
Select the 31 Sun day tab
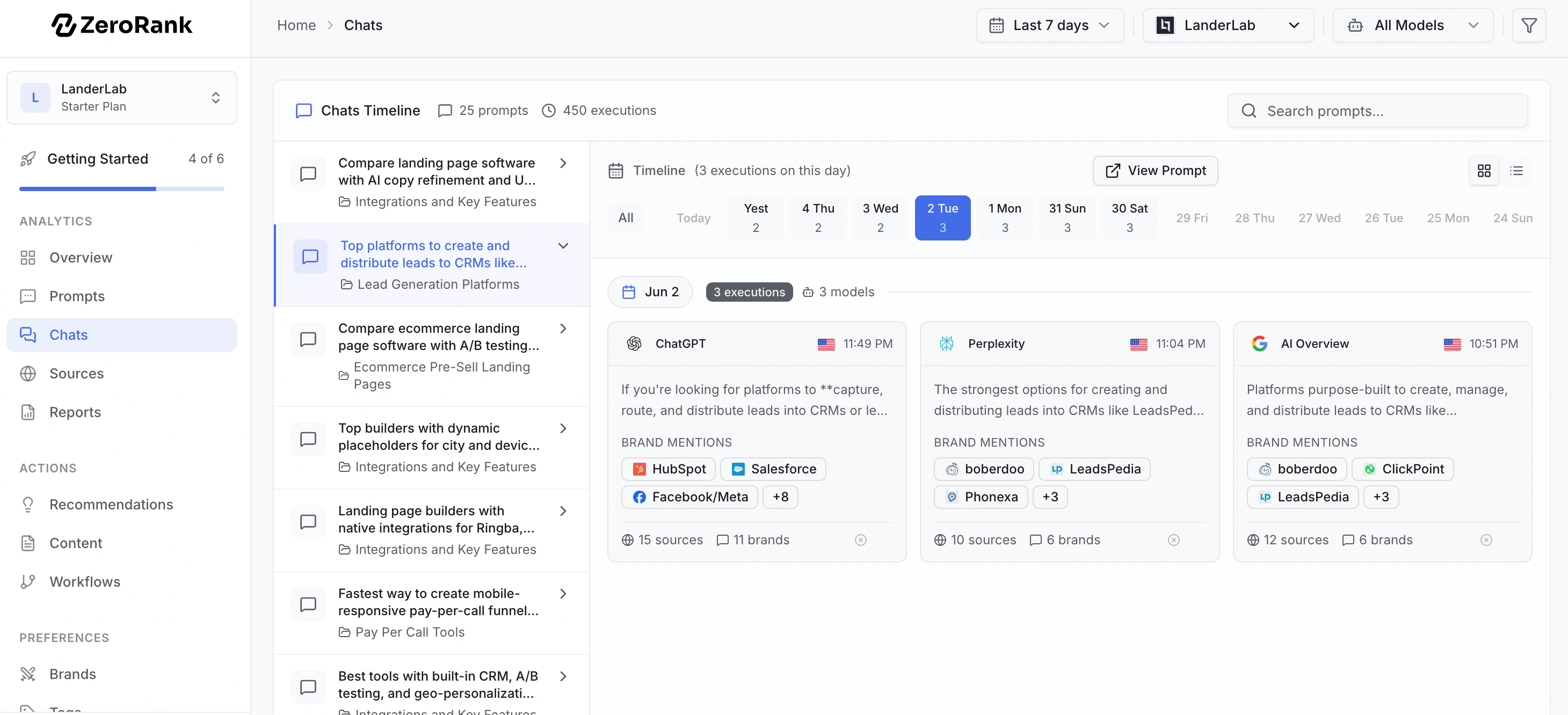[x=1067, y=218]
